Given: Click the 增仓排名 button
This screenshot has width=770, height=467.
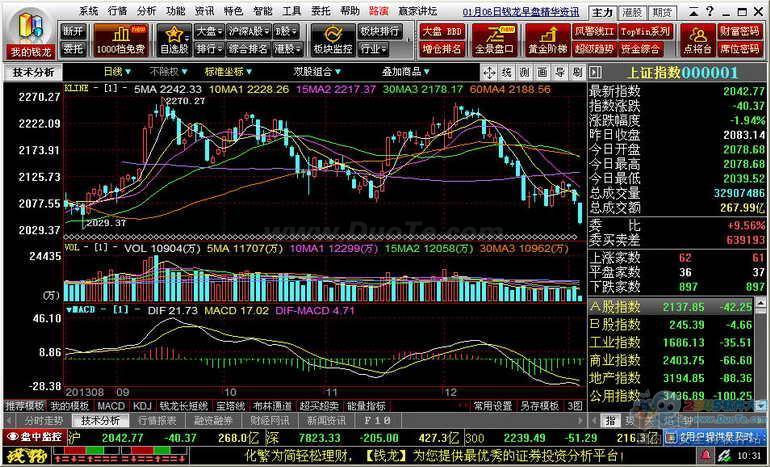Looking at the screenshot, I should [x=442, y=49].
